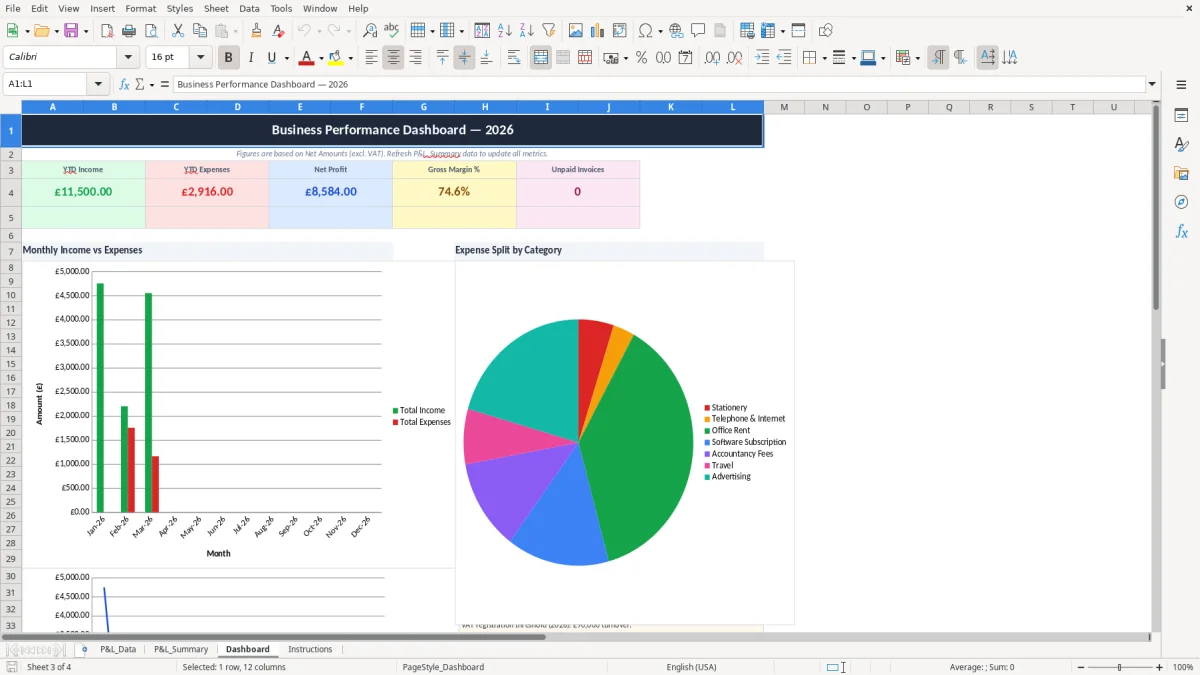Screen dimensions: 1200x675
Task: Format cell as percent
Action: click(x=641, y=58)
